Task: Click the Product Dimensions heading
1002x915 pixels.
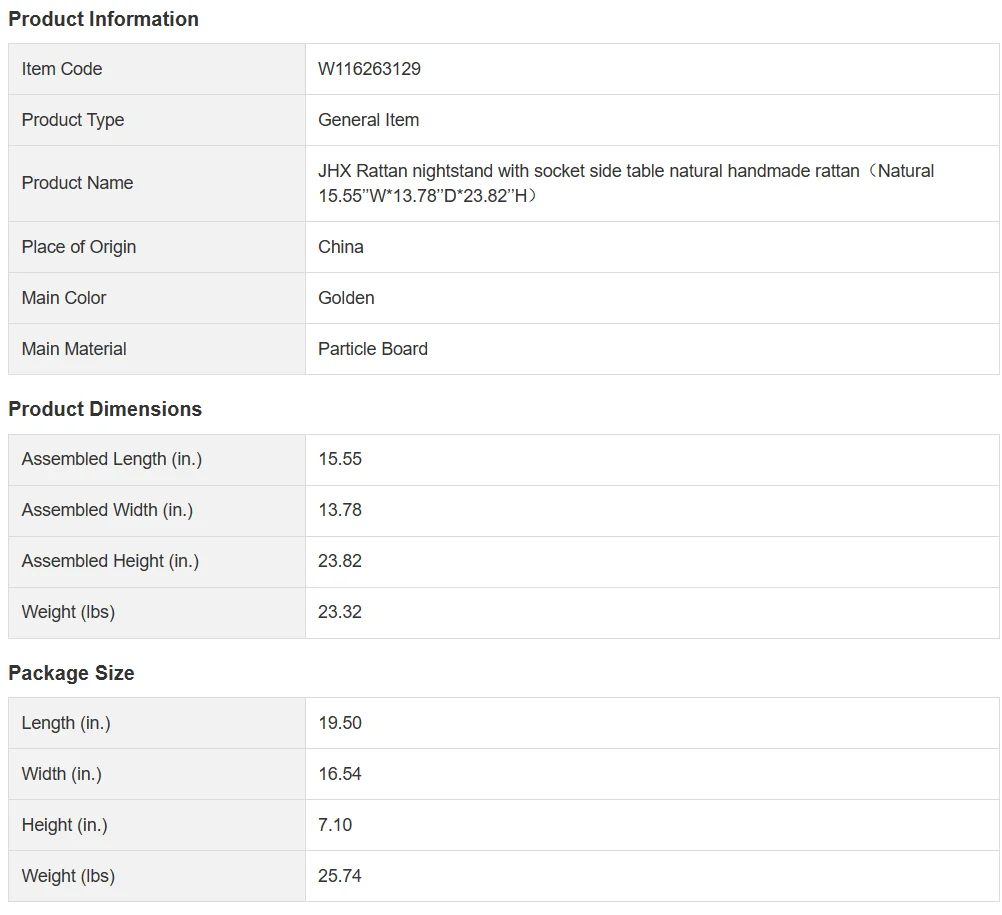Action: tap(105, 409)
